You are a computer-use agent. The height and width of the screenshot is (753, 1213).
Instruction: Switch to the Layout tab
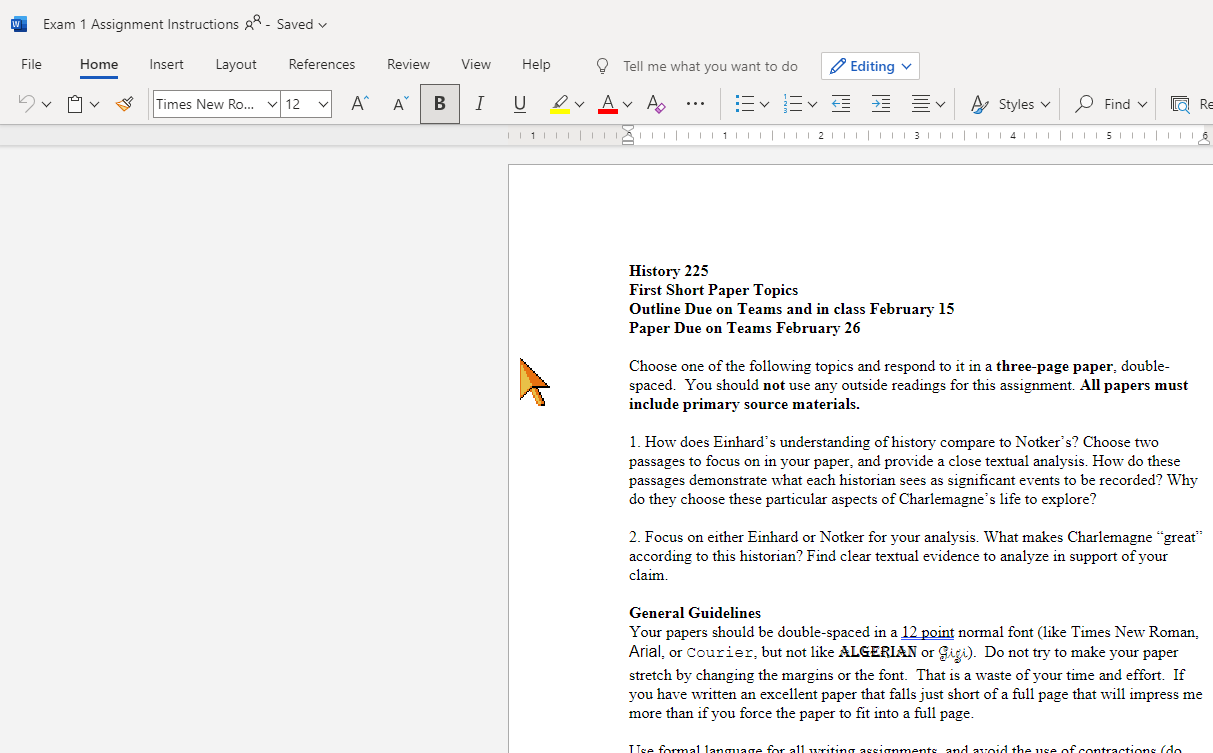236,64
